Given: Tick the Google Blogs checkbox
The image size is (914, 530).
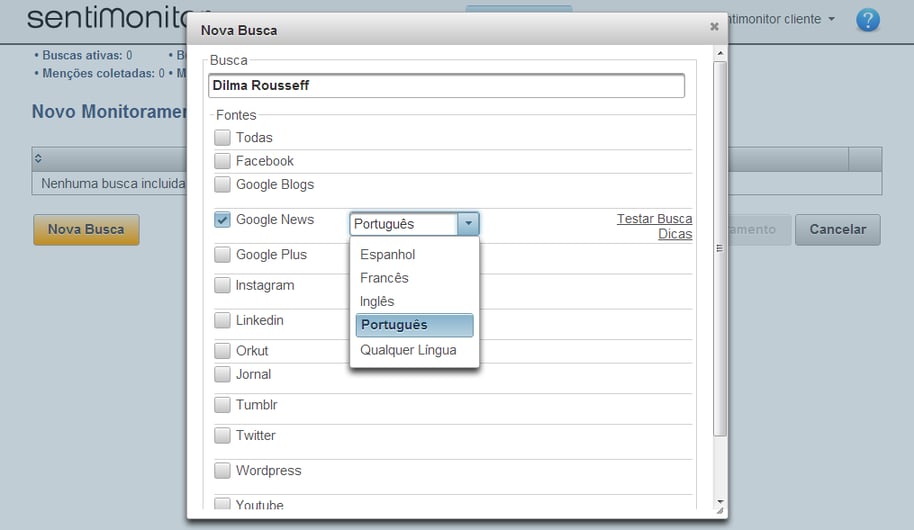Looking at the screenshot, I should 222,184.
